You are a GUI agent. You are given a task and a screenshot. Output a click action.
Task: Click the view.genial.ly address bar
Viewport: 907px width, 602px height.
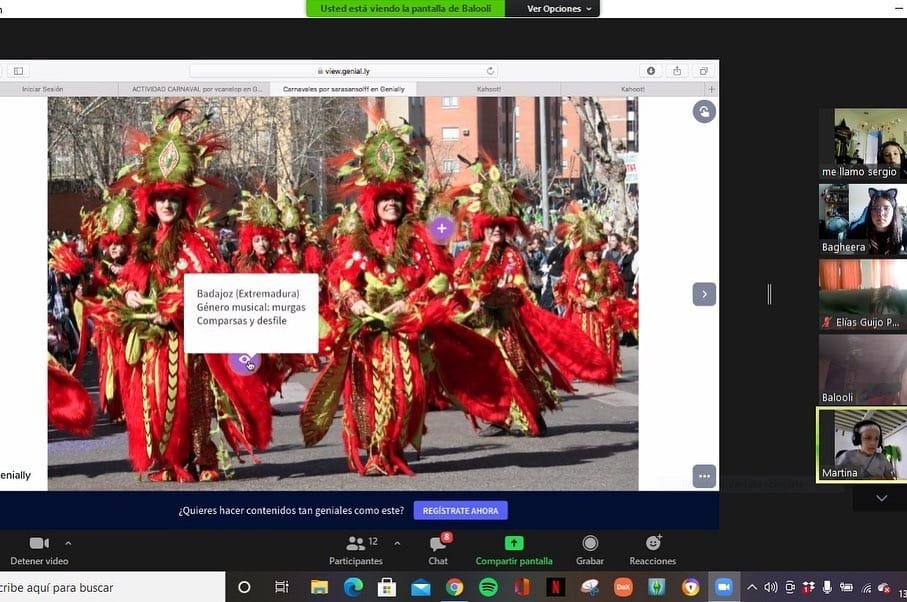343,71
